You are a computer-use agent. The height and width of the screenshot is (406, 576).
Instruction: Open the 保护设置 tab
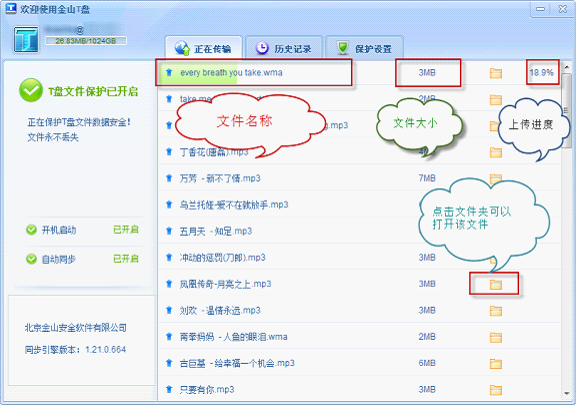coord(364,48)
